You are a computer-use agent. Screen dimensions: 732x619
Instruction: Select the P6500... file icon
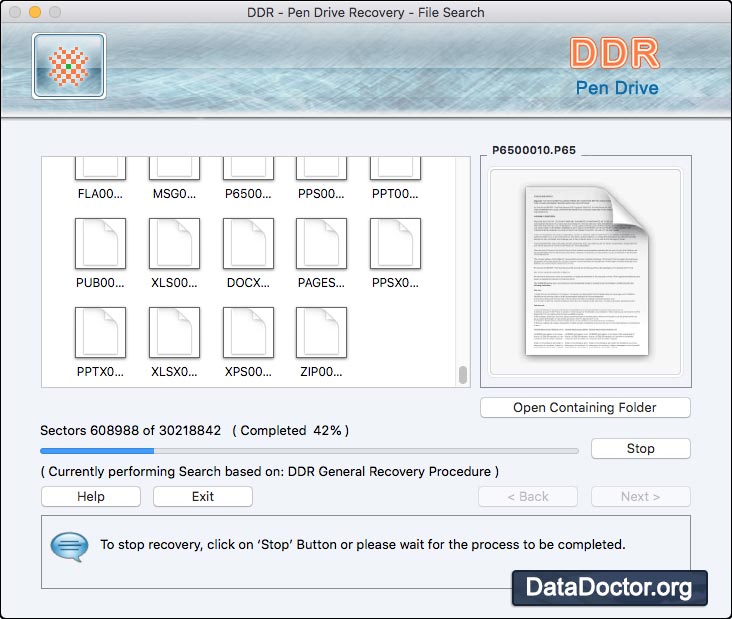[248, 169]
